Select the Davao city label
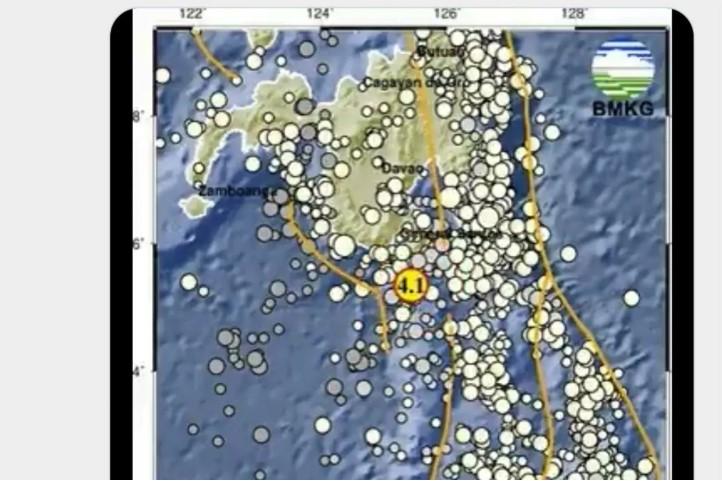Image resolution: width=722 pixels, height=481 pixels. (x=402, y=168)
